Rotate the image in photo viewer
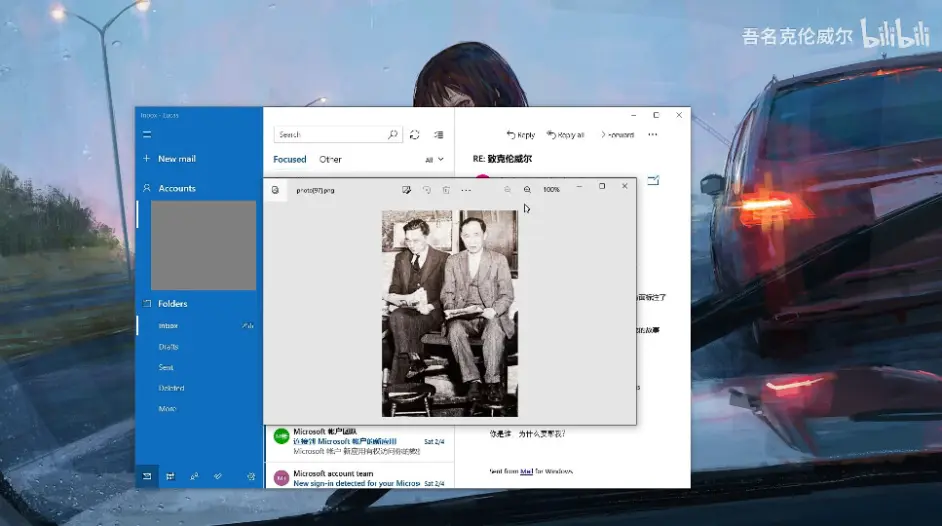The image size is (942, 526). pyautogui.click(x=427, y=189)
